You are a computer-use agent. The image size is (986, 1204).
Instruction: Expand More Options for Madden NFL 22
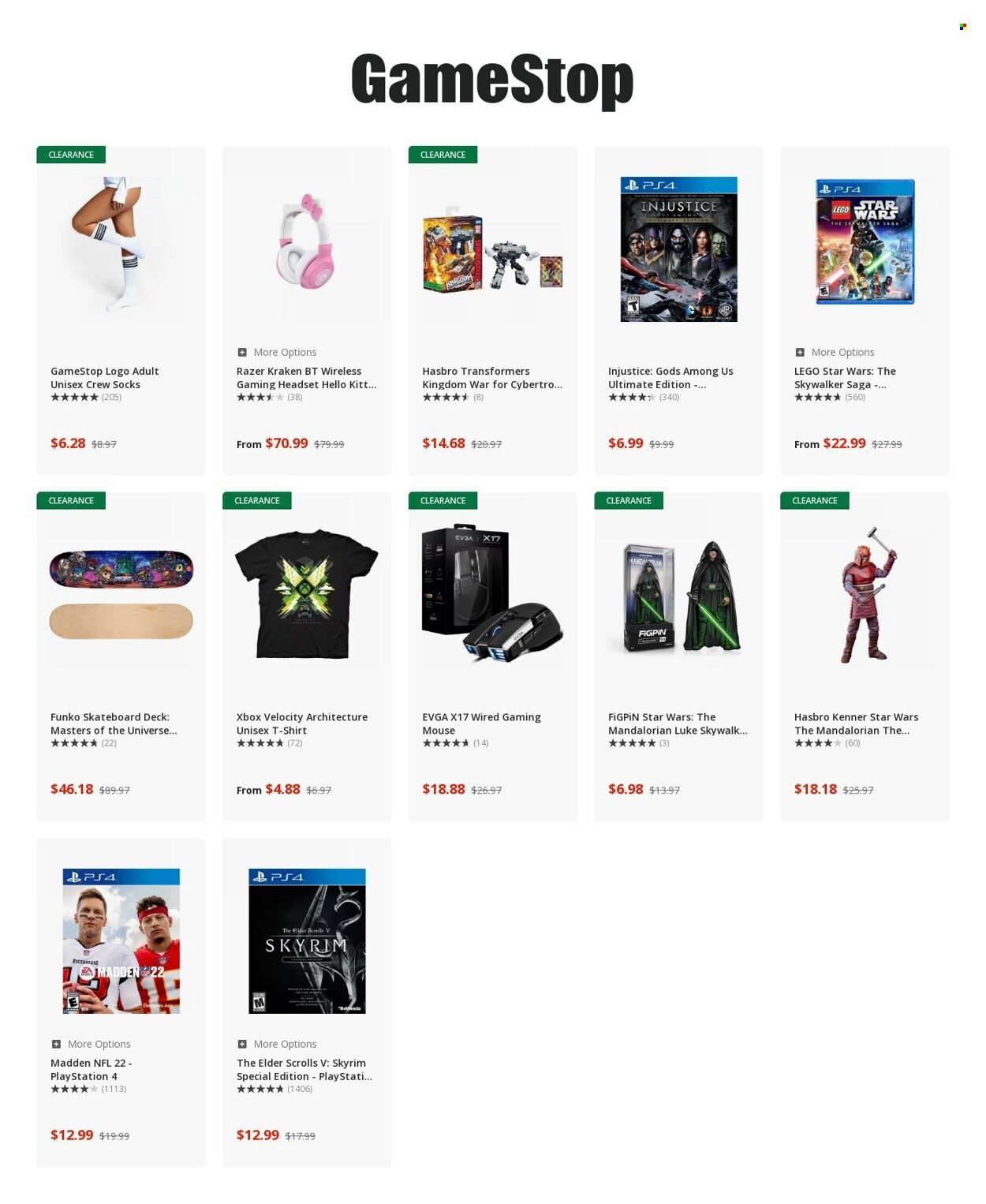click(99, 1044)
